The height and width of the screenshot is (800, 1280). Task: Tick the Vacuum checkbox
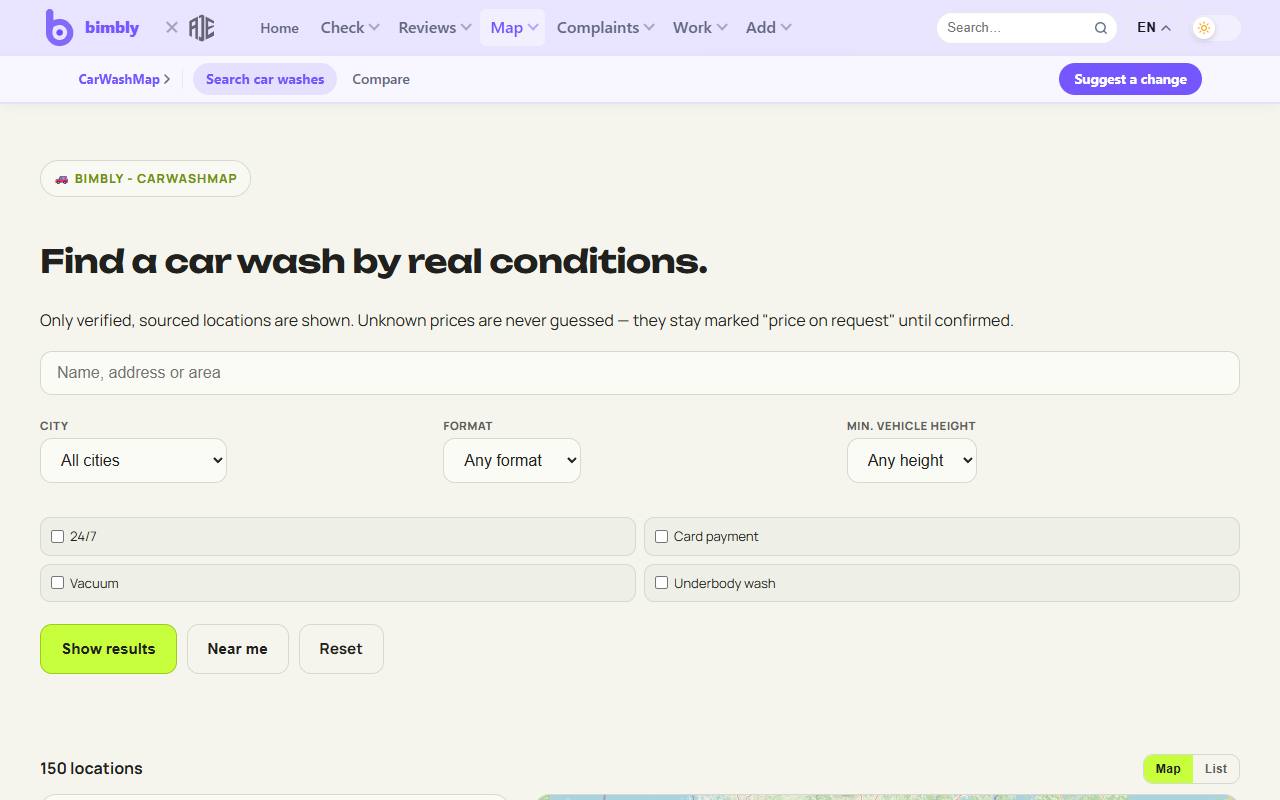coord(57,583)
